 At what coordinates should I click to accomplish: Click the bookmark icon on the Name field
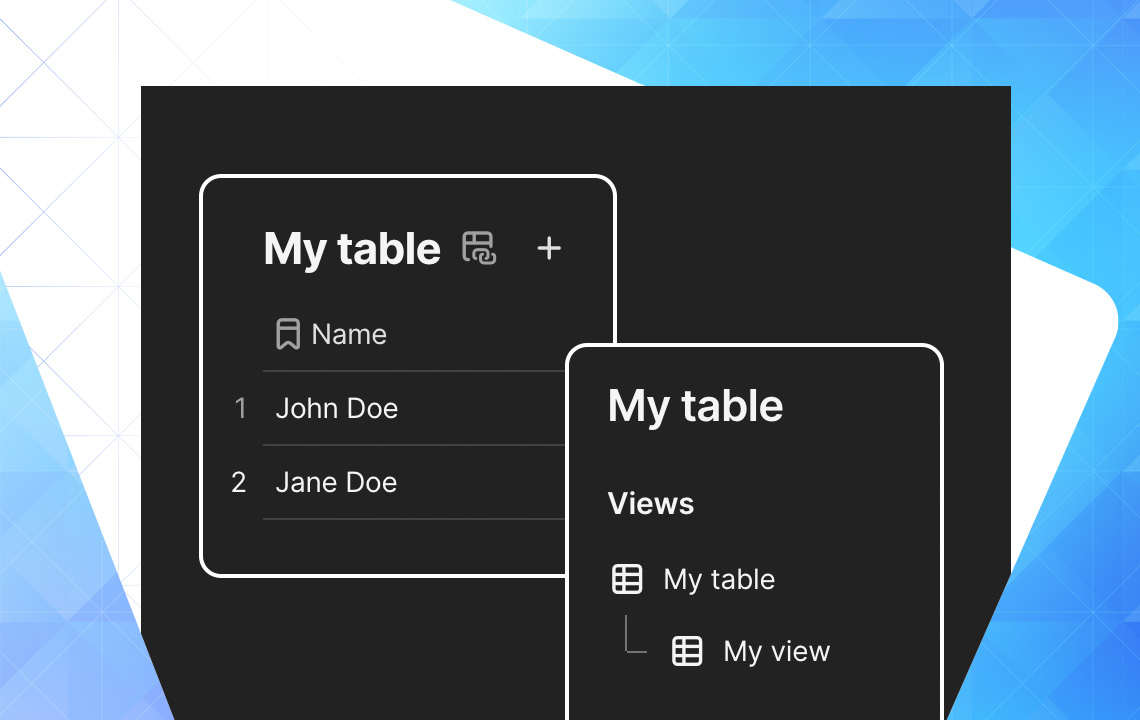(289, 333)
